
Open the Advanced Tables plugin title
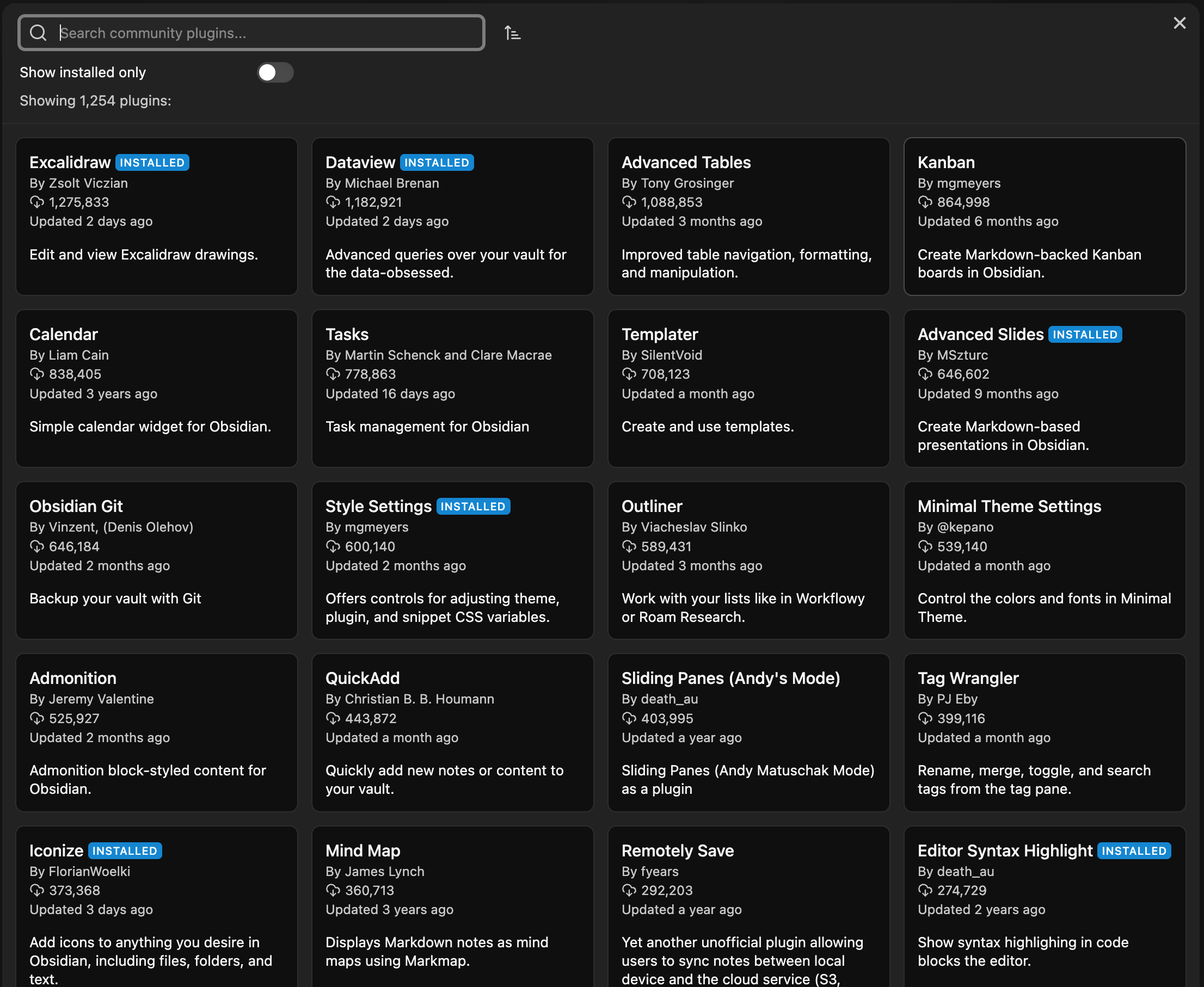[x=686, y=163]
